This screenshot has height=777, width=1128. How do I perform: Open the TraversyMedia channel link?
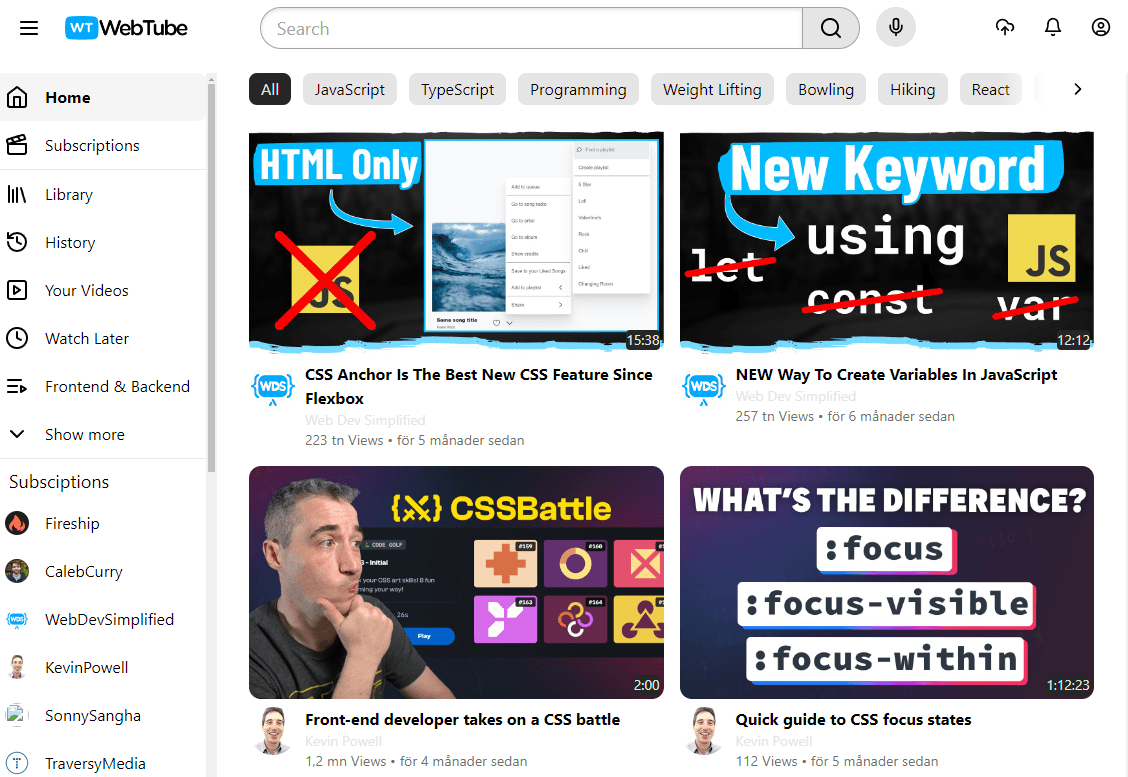[x=104, y=763]
